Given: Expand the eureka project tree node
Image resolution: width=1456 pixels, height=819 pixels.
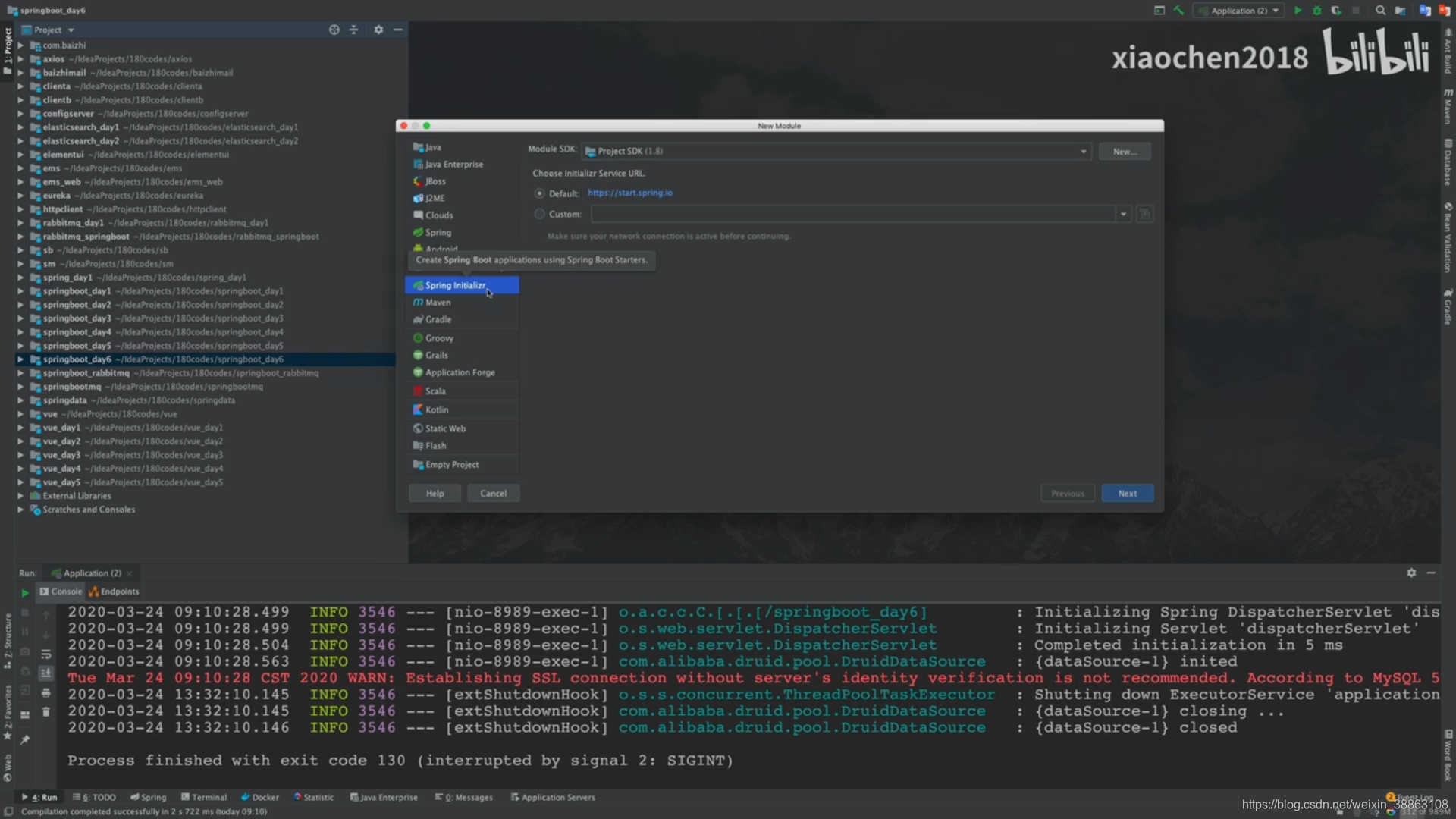Looking at the screenshot, I should tap(20, 196).
